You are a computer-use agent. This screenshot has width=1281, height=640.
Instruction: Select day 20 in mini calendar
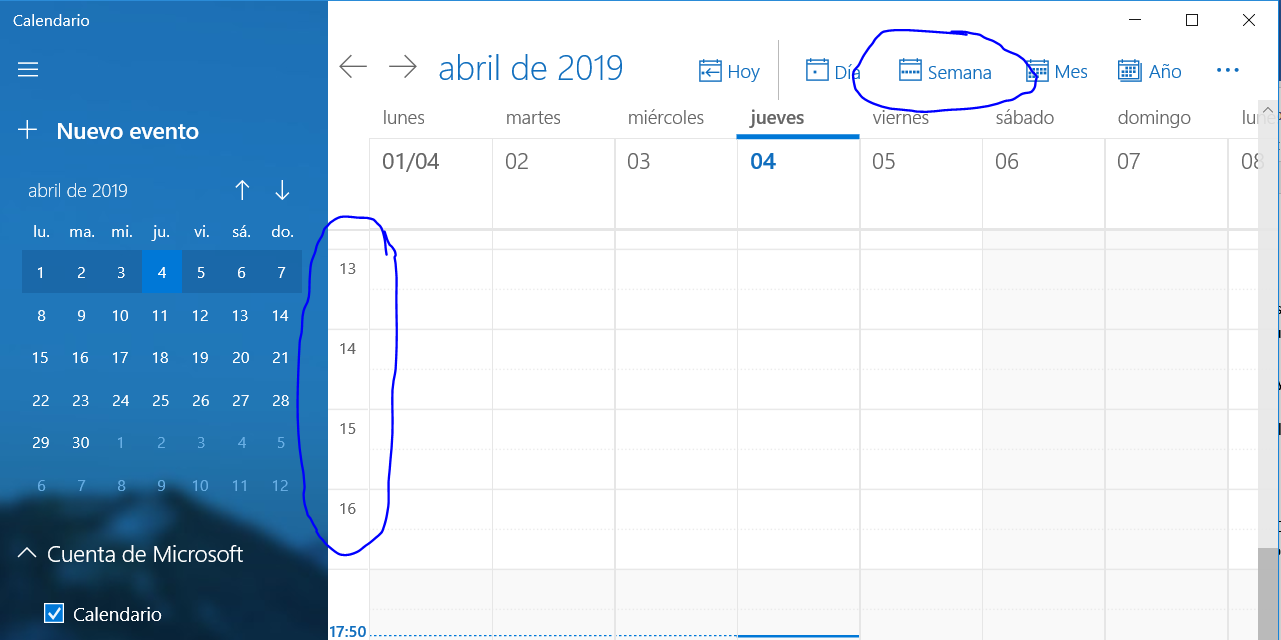click(240, 357)
